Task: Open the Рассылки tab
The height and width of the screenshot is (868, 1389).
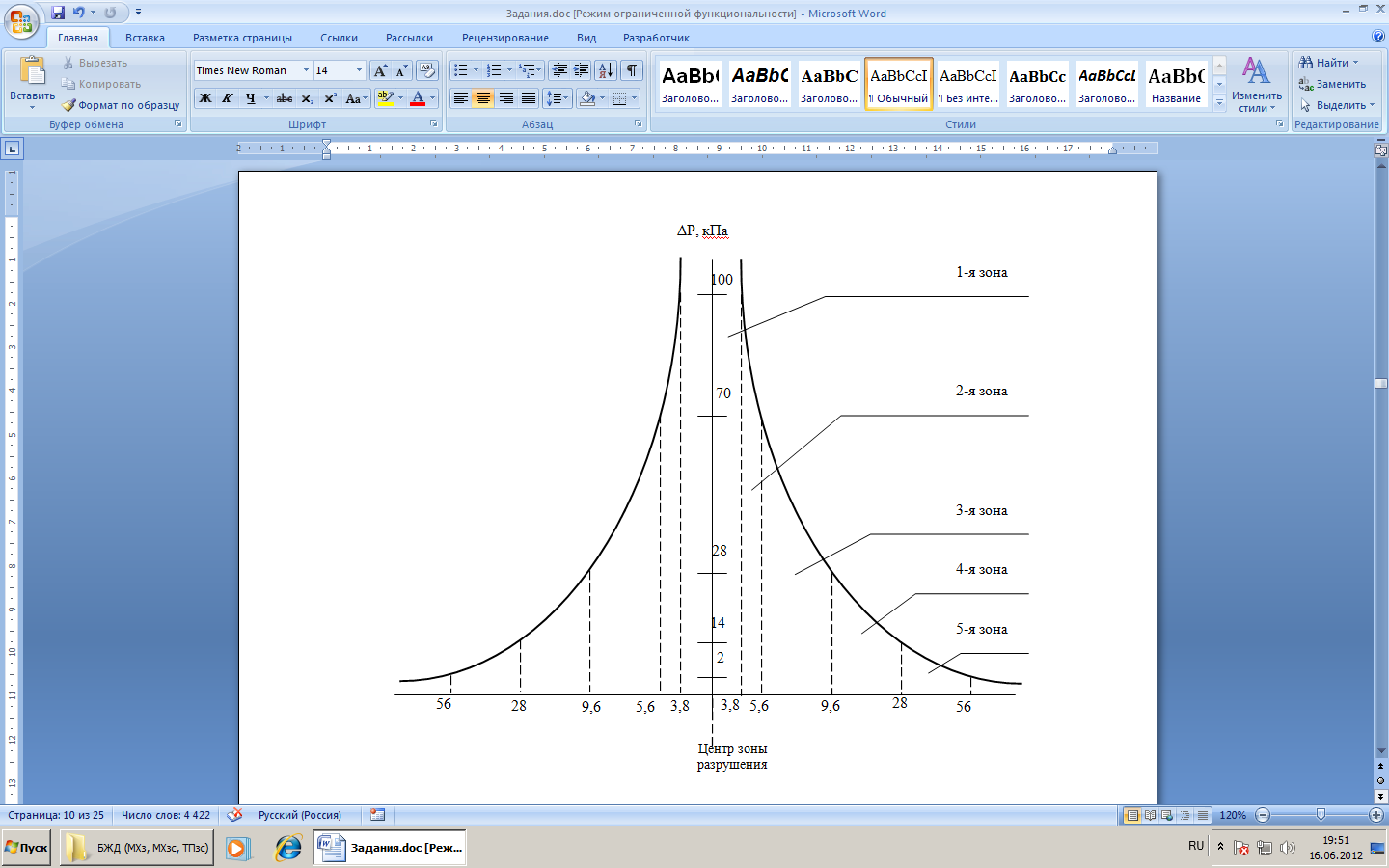Action: [x=409, y=38]
